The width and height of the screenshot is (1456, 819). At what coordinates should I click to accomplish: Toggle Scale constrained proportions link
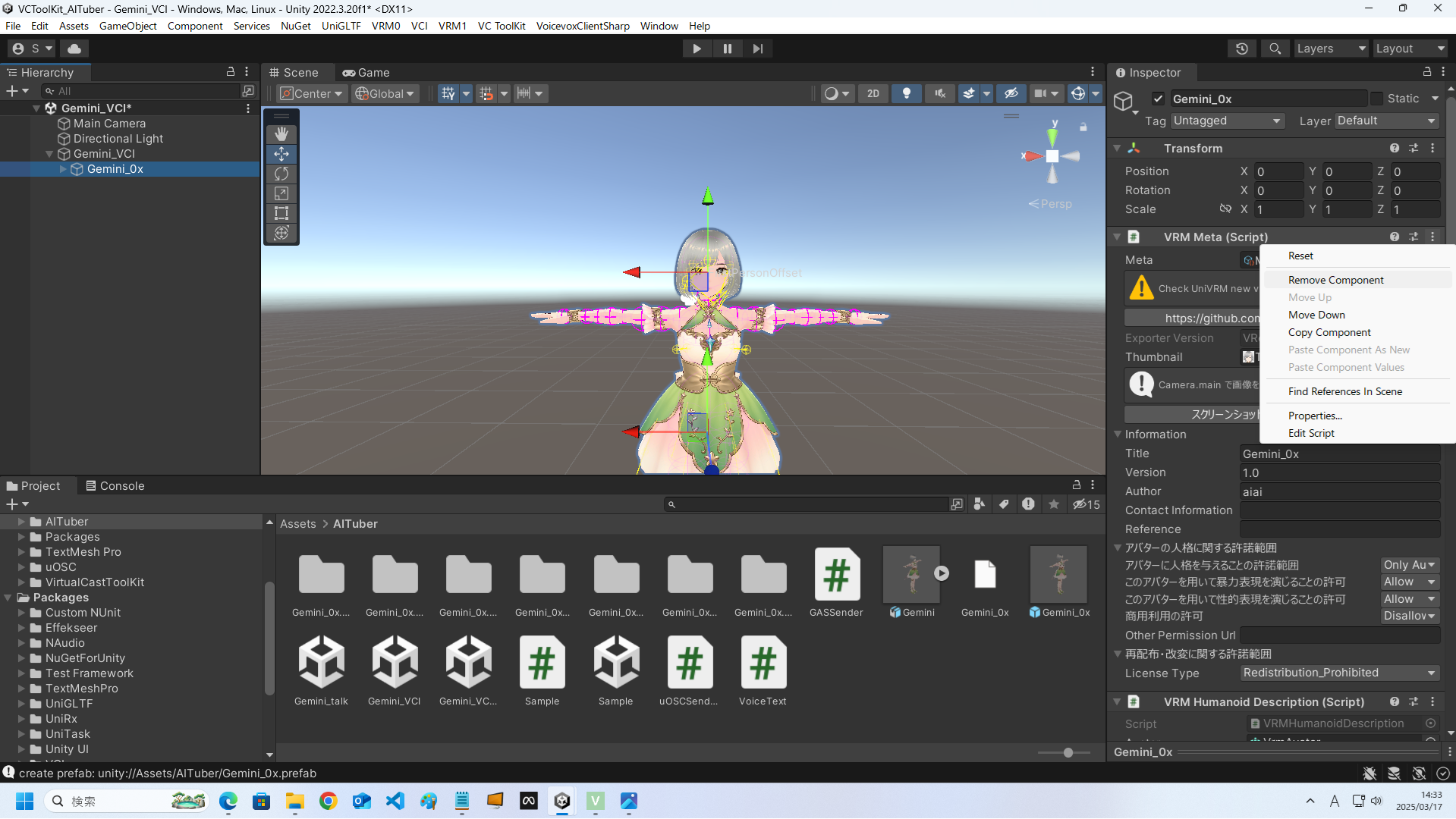pyautogui.click(x=1225, y=209)
